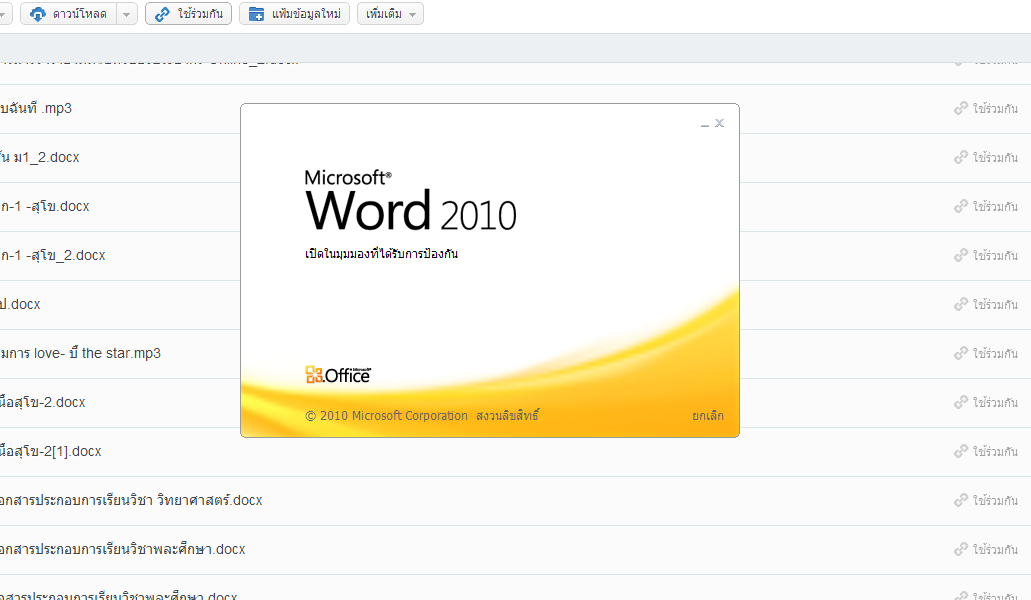Open the love- บี้ the star.mp3 file
Screen dimensions: 1031x600
(x=80, y=353)
